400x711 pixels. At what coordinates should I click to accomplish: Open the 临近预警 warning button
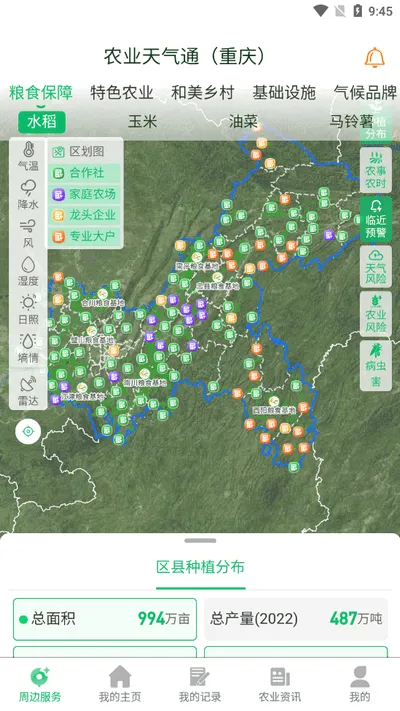(376, 219)
